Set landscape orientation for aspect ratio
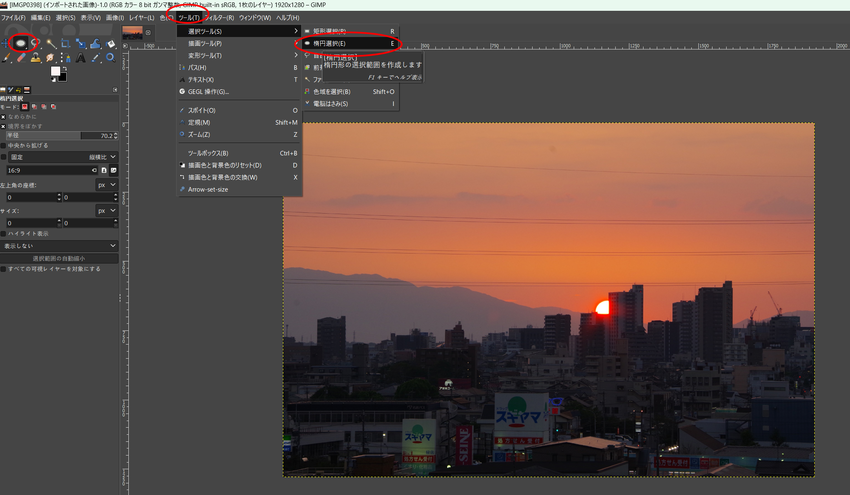 [113, 170]
